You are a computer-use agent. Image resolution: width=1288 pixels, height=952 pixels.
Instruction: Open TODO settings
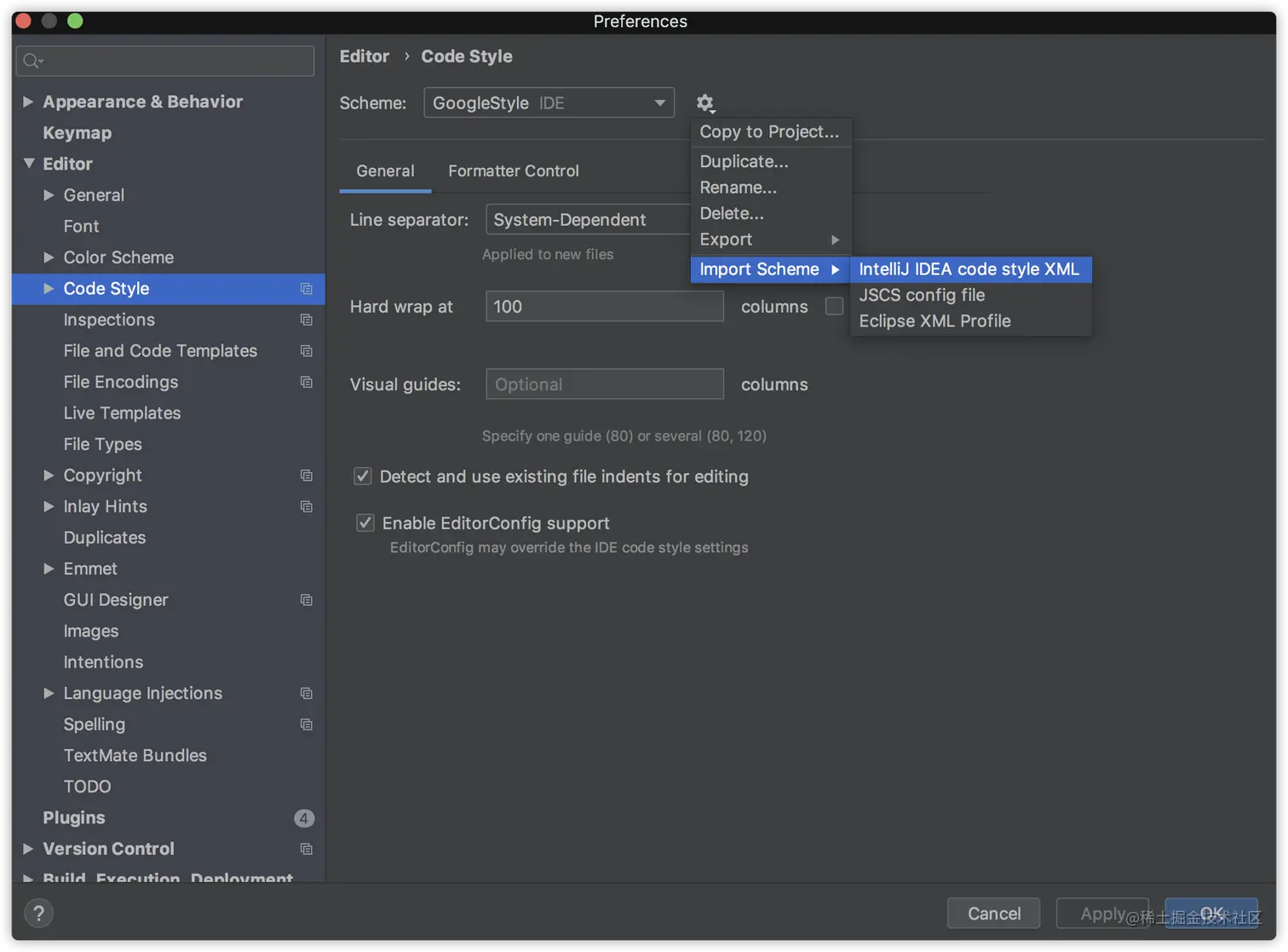(x=88, y=787)
